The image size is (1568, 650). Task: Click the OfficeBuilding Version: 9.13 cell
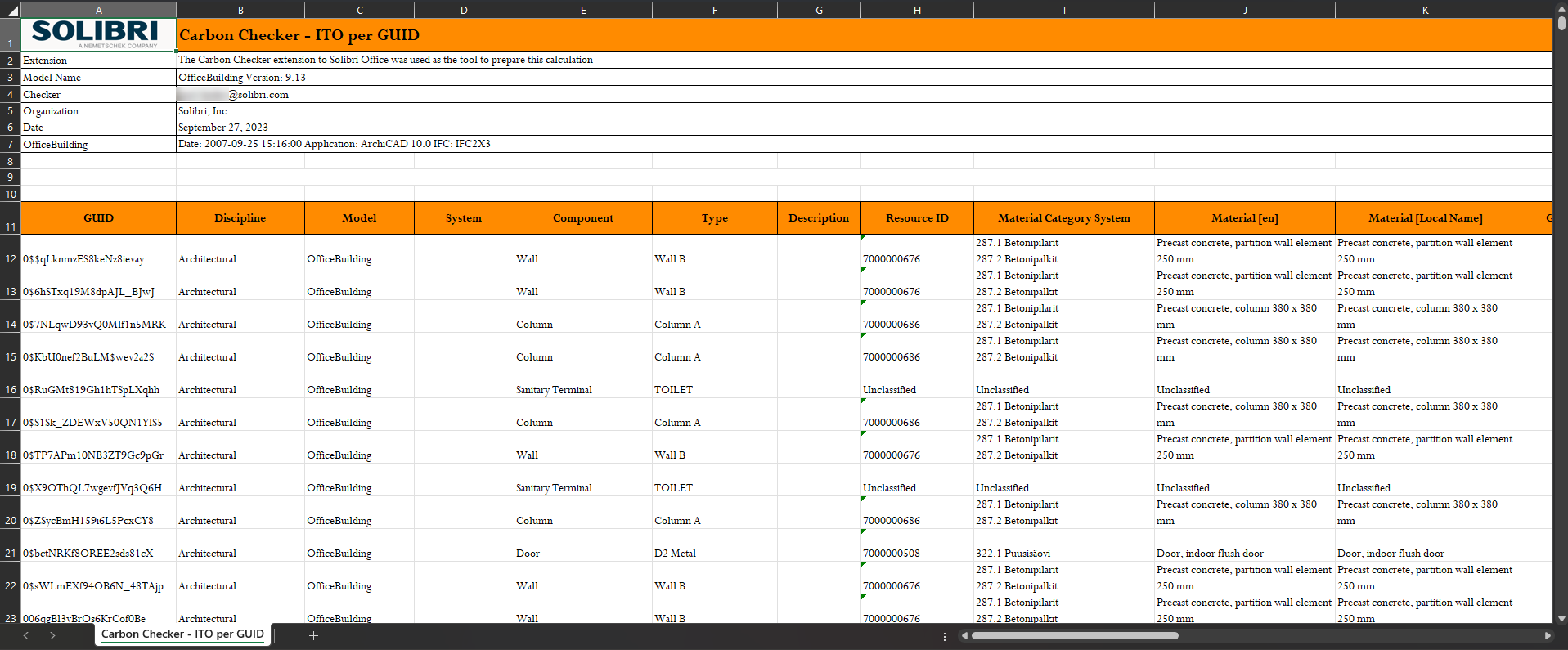click(x=865, y=78)
